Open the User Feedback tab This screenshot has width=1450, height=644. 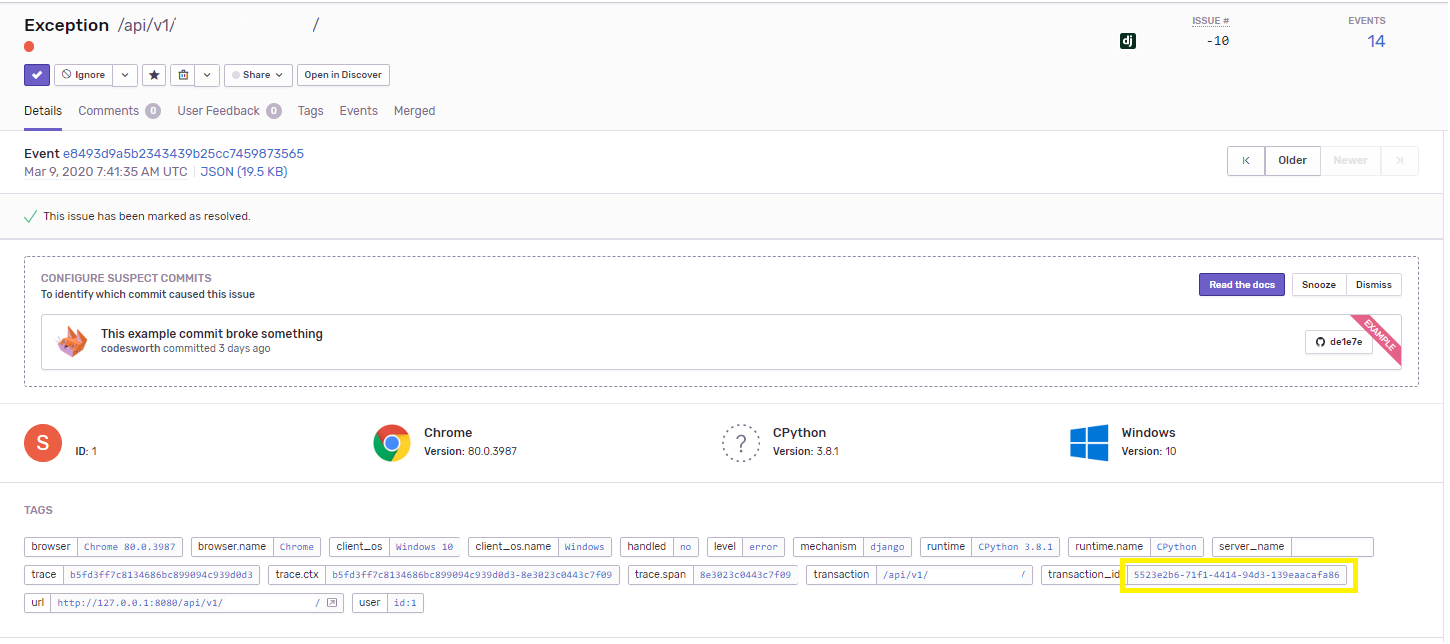point(218,111)
